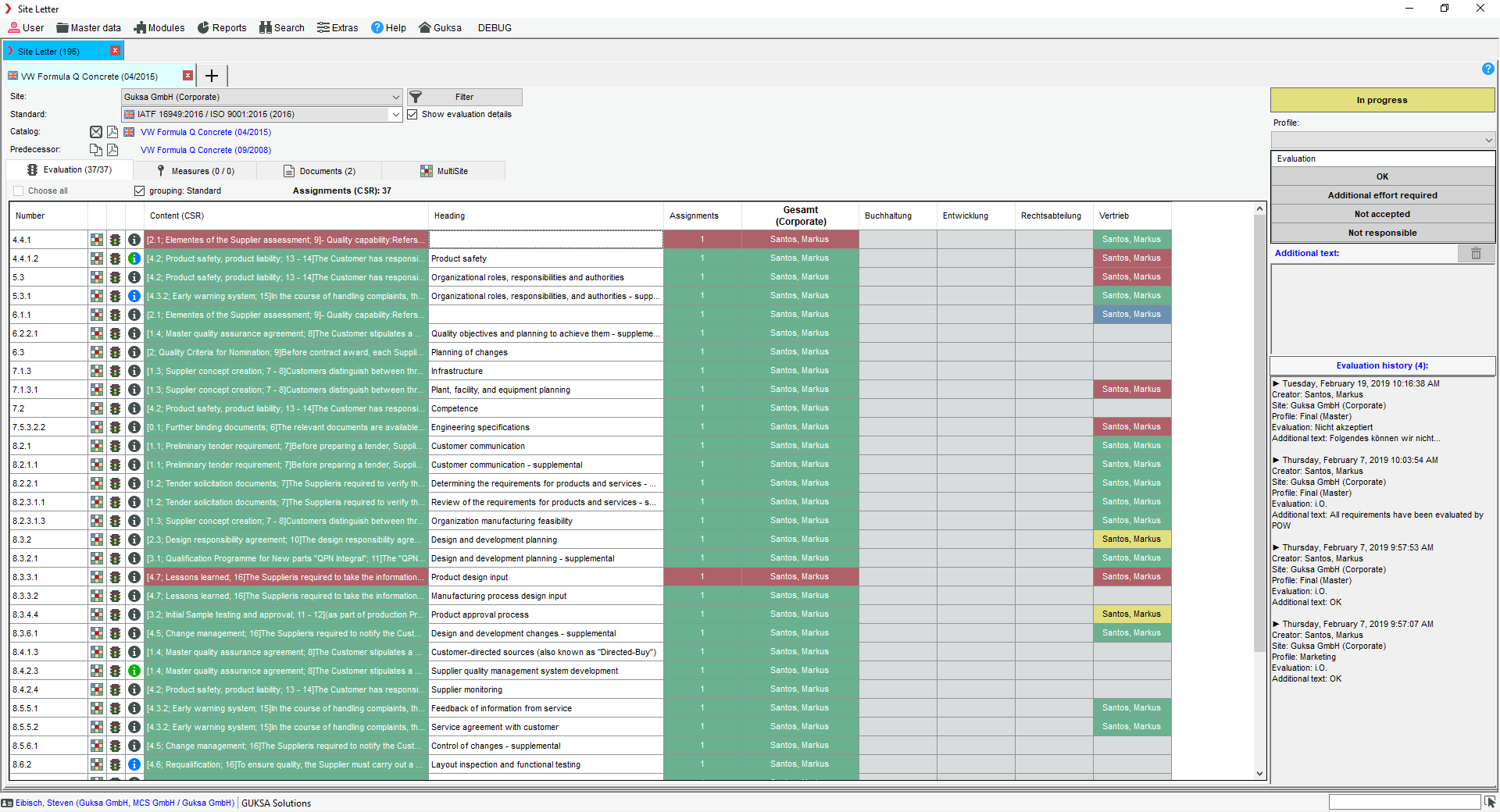This screenshot has width=1500, height=812.
Task: Click the blue help question mark icon
Action: [x=1488, y=69]
